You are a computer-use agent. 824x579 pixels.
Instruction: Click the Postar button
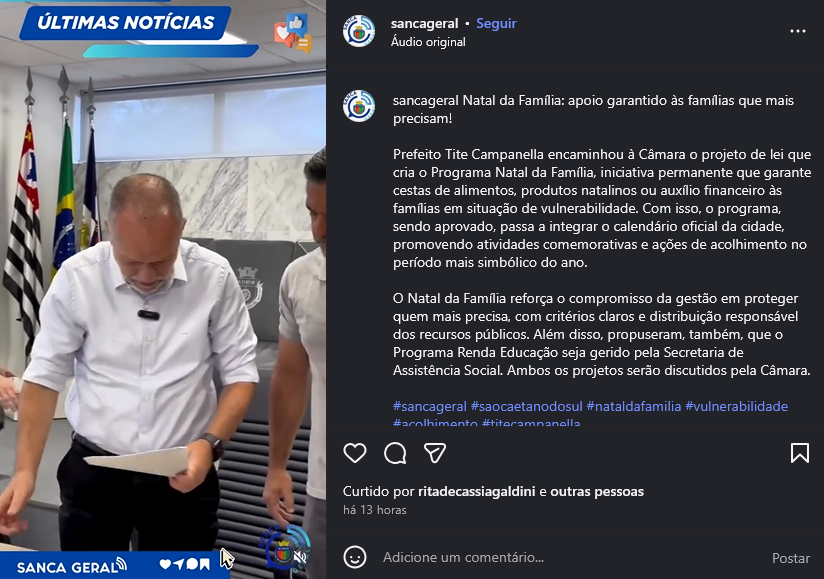(791, 558)
